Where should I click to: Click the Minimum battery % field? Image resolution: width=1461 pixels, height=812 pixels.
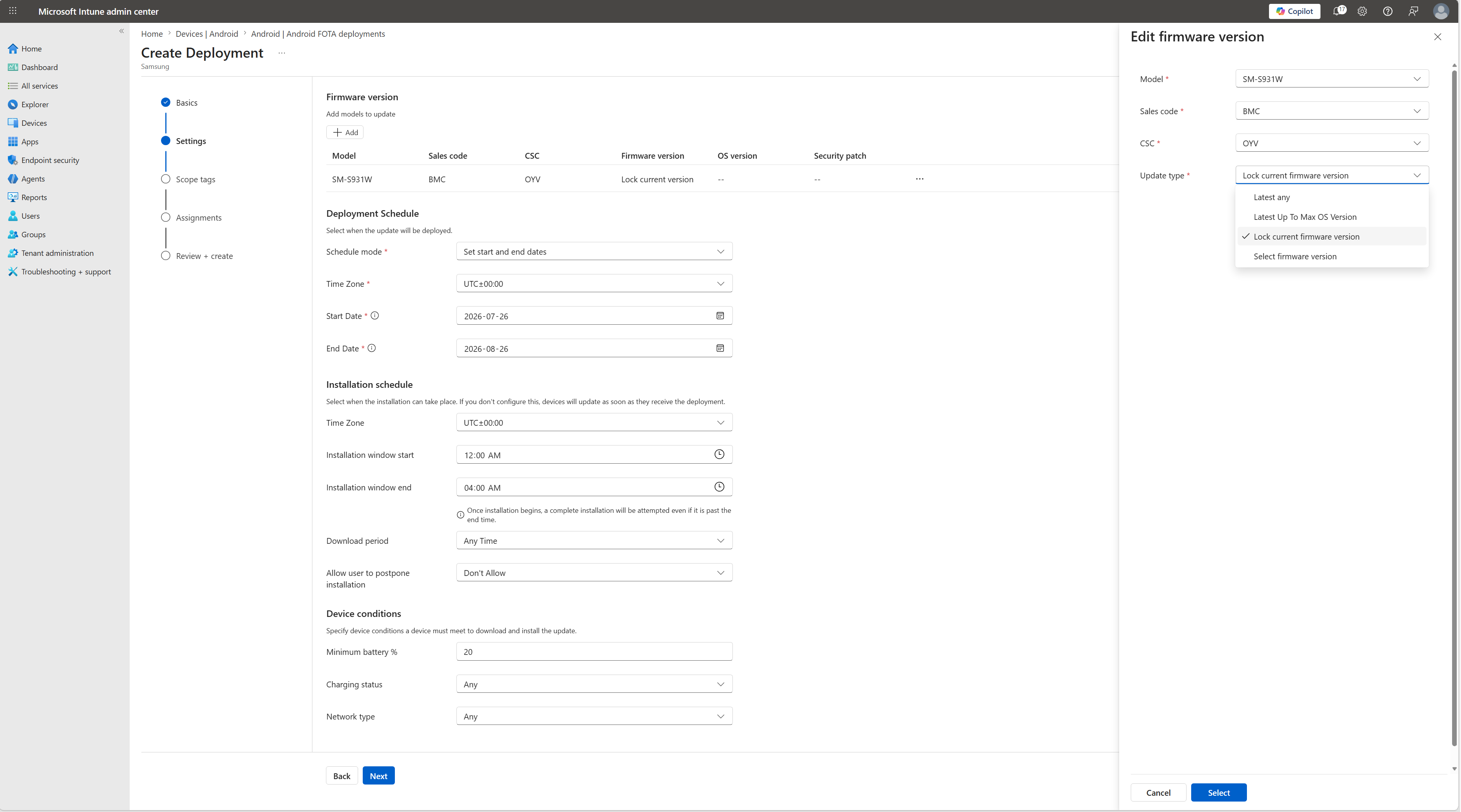coord(594,651)
